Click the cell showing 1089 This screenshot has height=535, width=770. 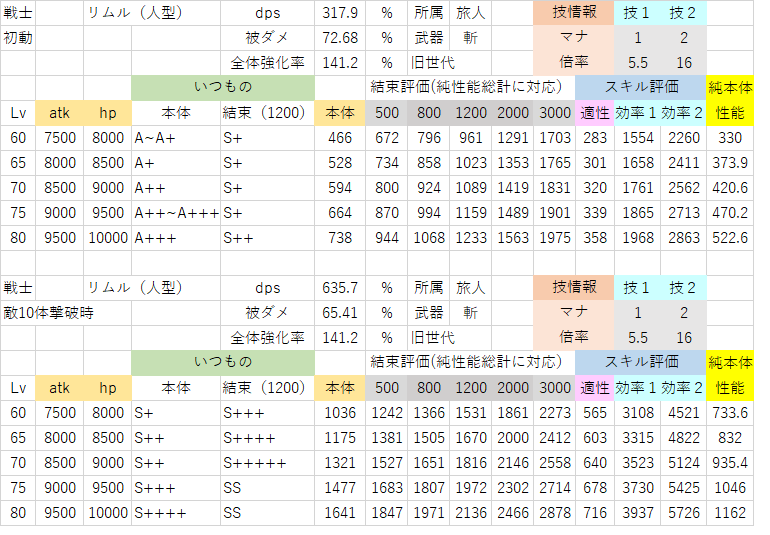point(470,188)
